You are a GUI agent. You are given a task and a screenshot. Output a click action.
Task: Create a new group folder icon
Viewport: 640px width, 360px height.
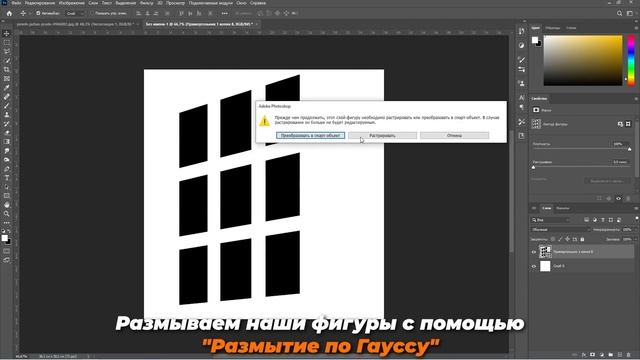click(x=611, y=355)
